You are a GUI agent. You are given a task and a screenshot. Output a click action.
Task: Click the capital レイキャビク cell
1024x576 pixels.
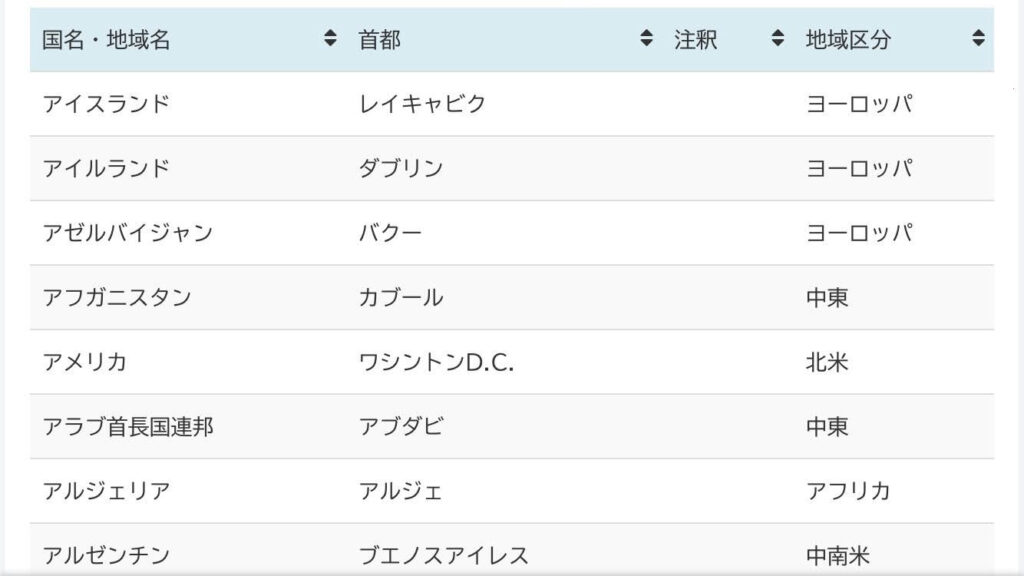click(422, 104)
